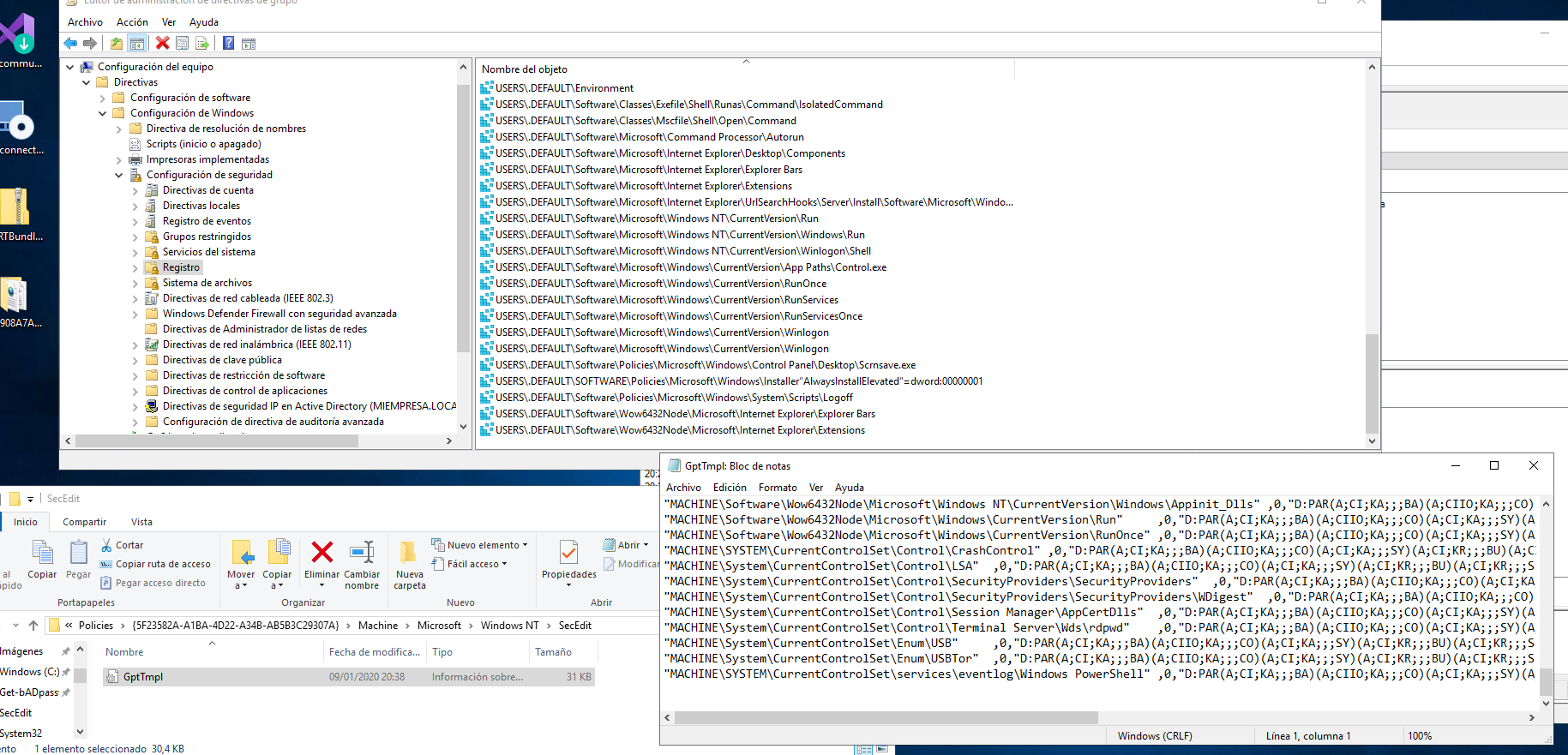Click Eliminar red X in Explorer ribbon

click(x=322, y=553)
